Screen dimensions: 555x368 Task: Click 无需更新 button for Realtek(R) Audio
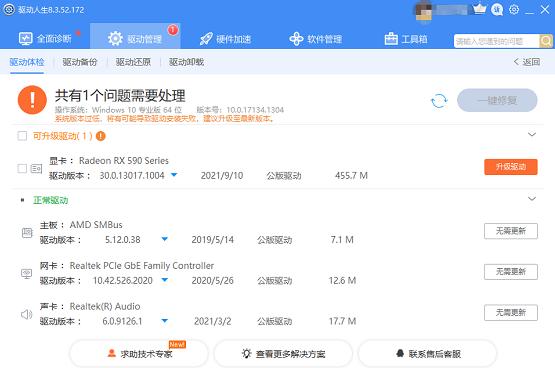coord(511,312)
